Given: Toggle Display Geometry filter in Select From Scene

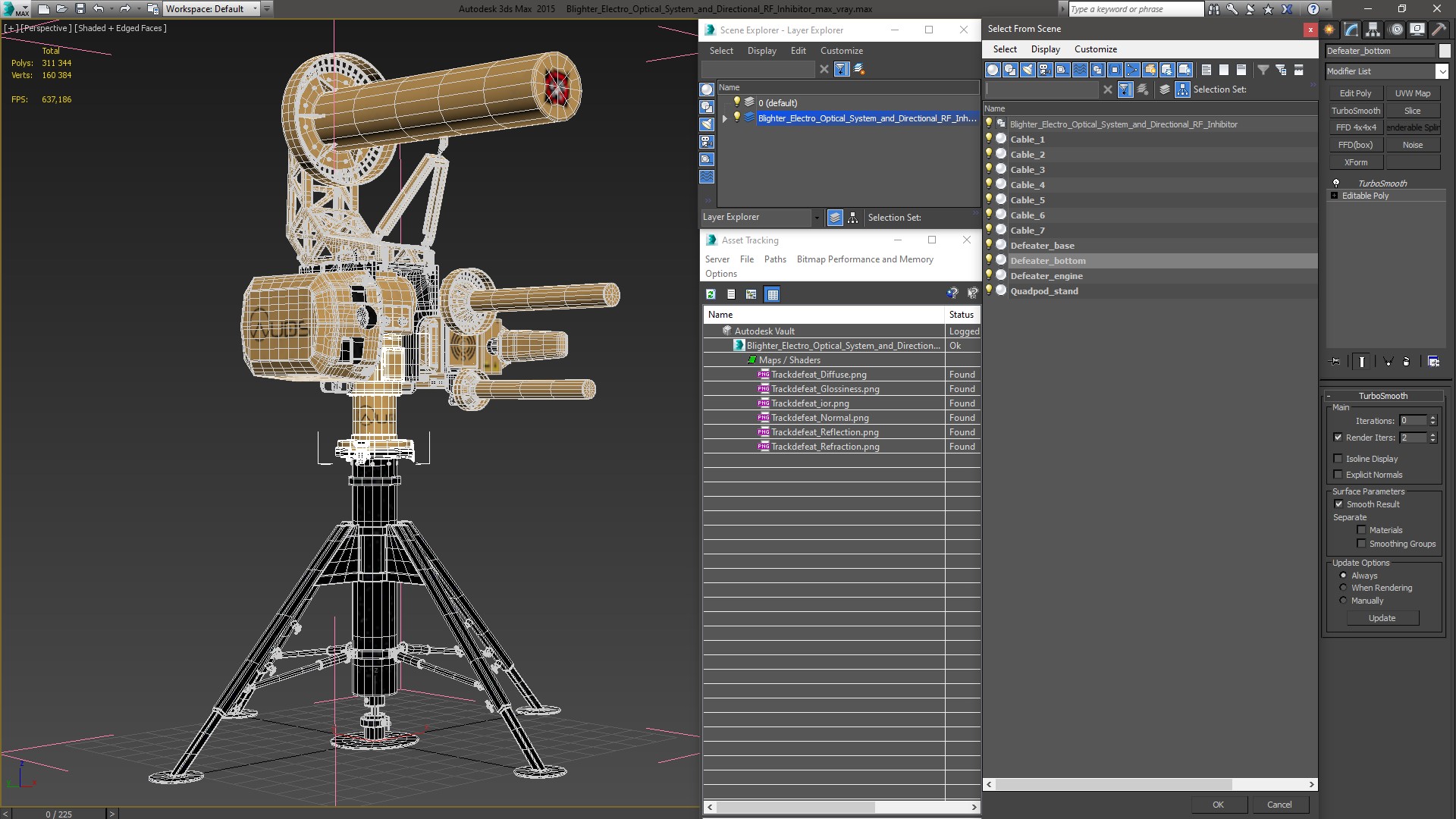Looking at the screenshot, I should click(993, 70).
